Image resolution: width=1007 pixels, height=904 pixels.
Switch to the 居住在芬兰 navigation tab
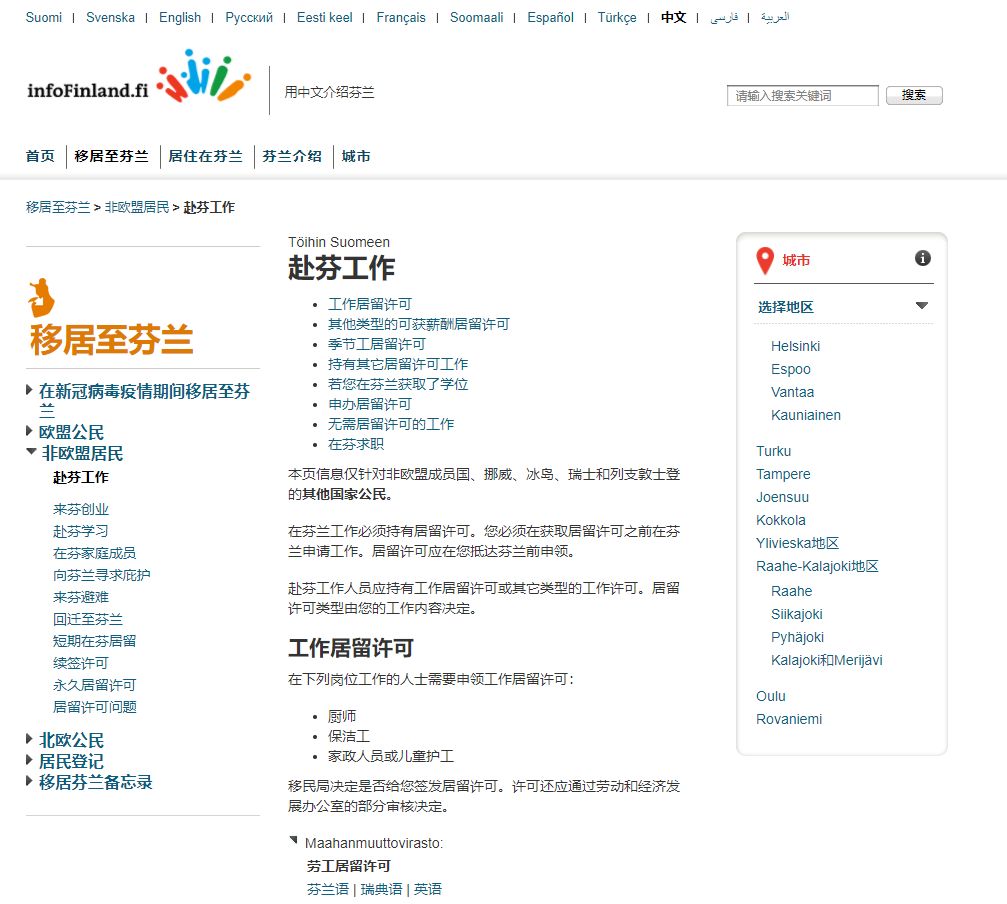click(x=205, y=156)
